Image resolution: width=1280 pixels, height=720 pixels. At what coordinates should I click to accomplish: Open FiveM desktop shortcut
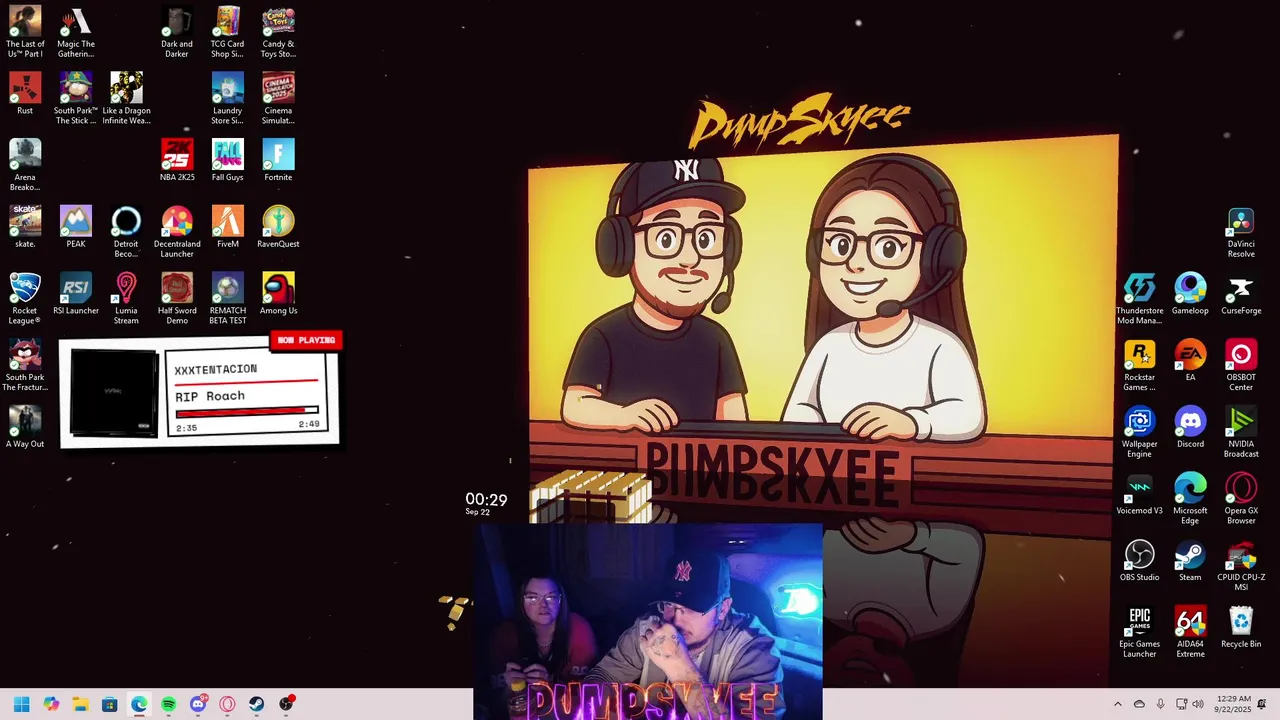227,227
